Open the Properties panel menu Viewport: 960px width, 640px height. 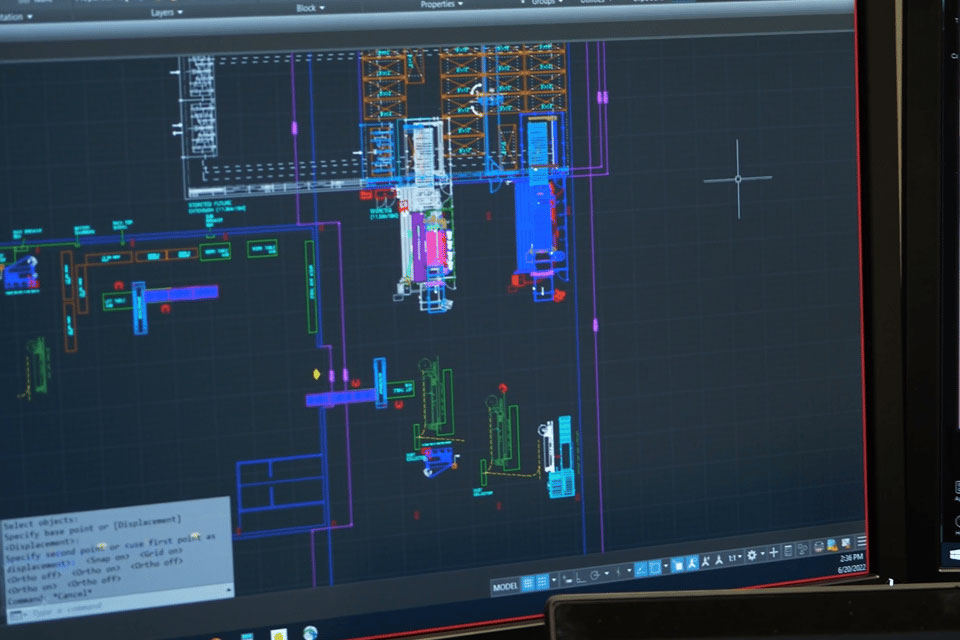coord(437,4)
